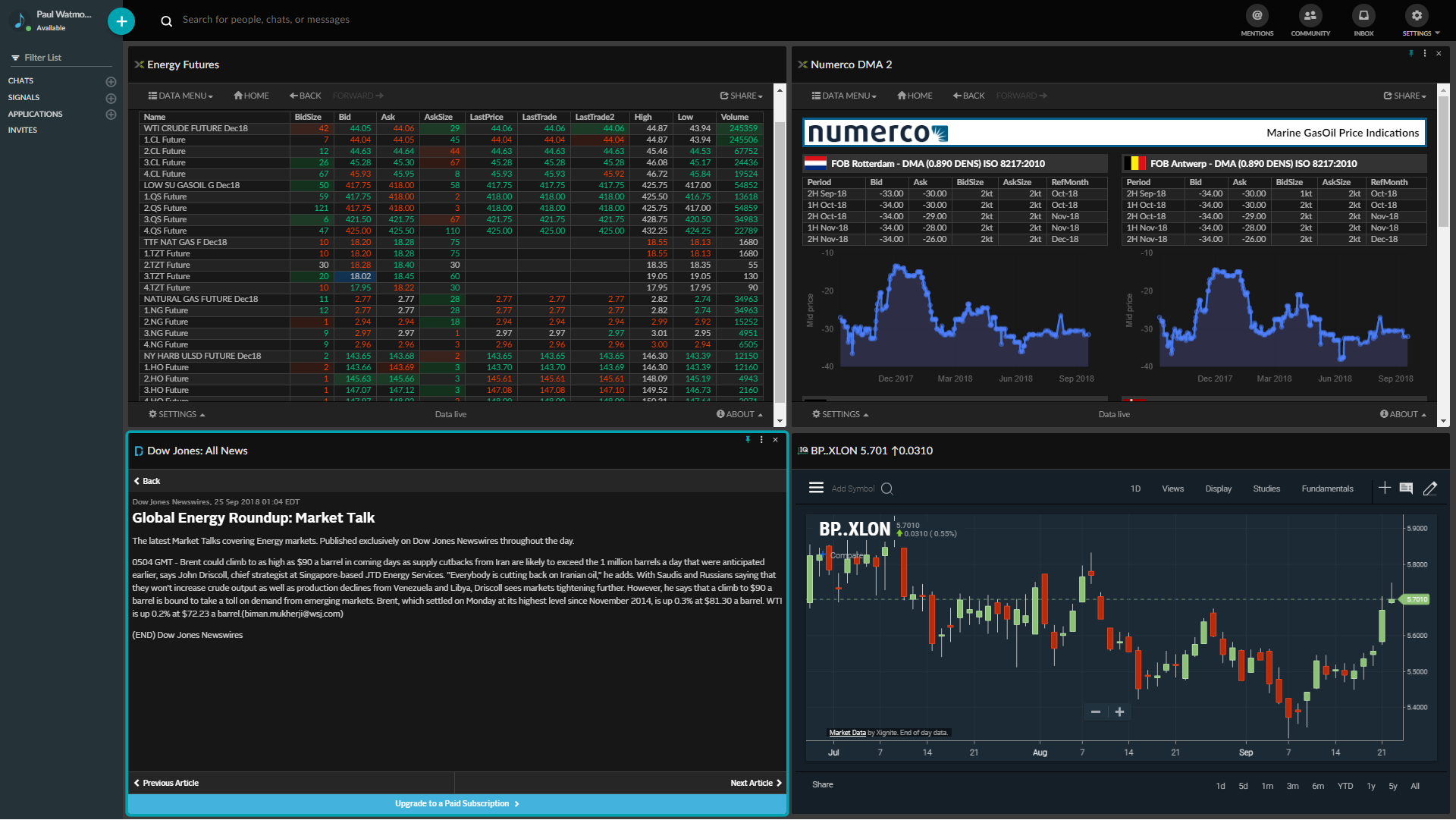This screenshot has height=820, width=1456.
Task: Click Back in the Dow Jones article
Action: coord(147,482)
